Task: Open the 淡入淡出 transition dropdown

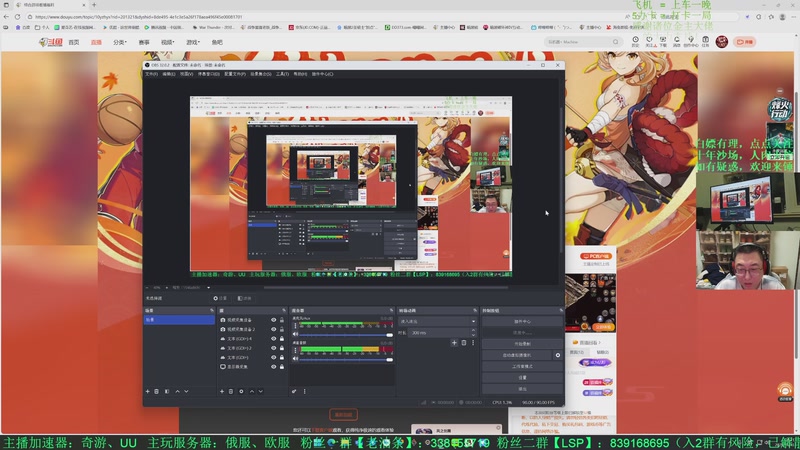Action: 437,321
